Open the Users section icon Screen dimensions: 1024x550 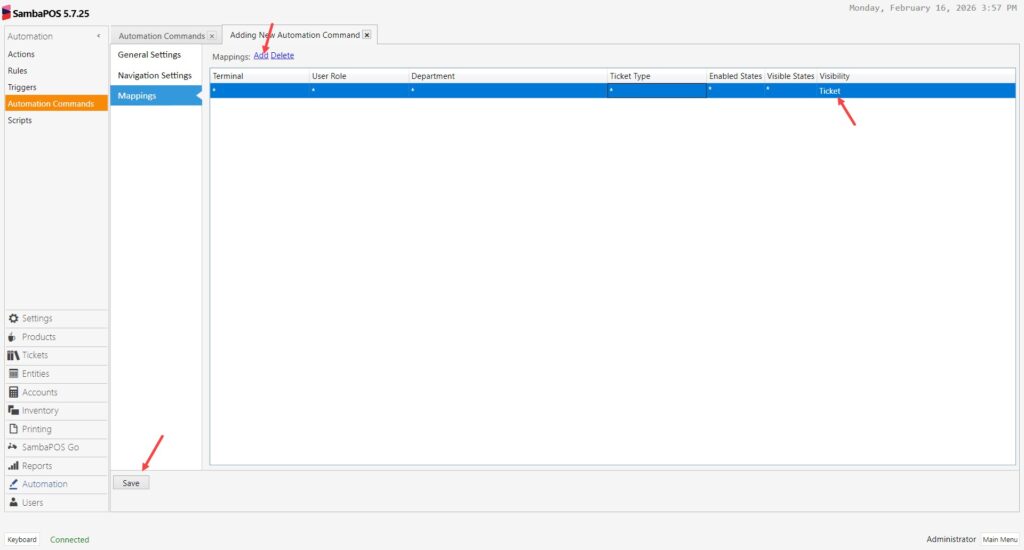[14, 502]
